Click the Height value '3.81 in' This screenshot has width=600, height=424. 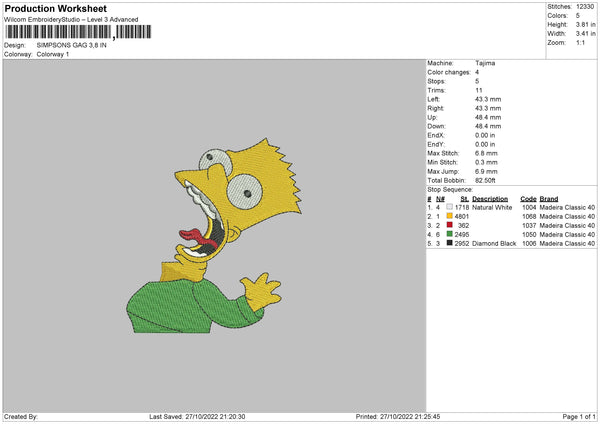point(585,24)
